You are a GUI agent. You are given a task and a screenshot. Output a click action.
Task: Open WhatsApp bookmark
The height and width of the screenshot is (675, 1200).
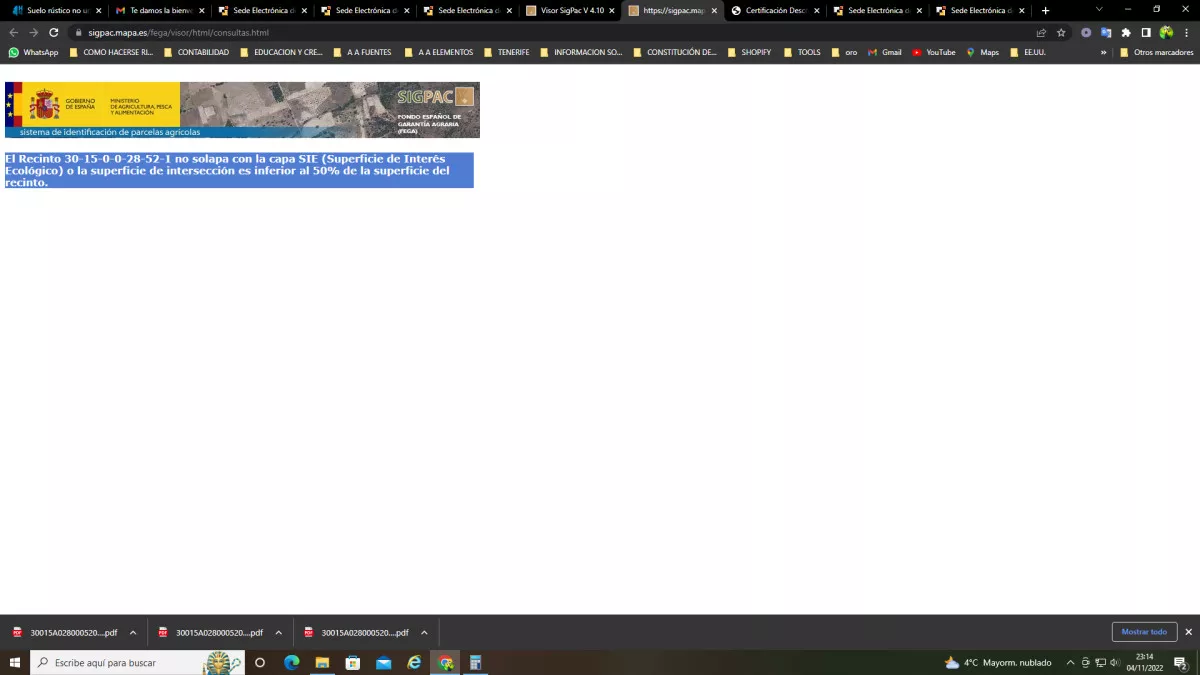point(33,52)
